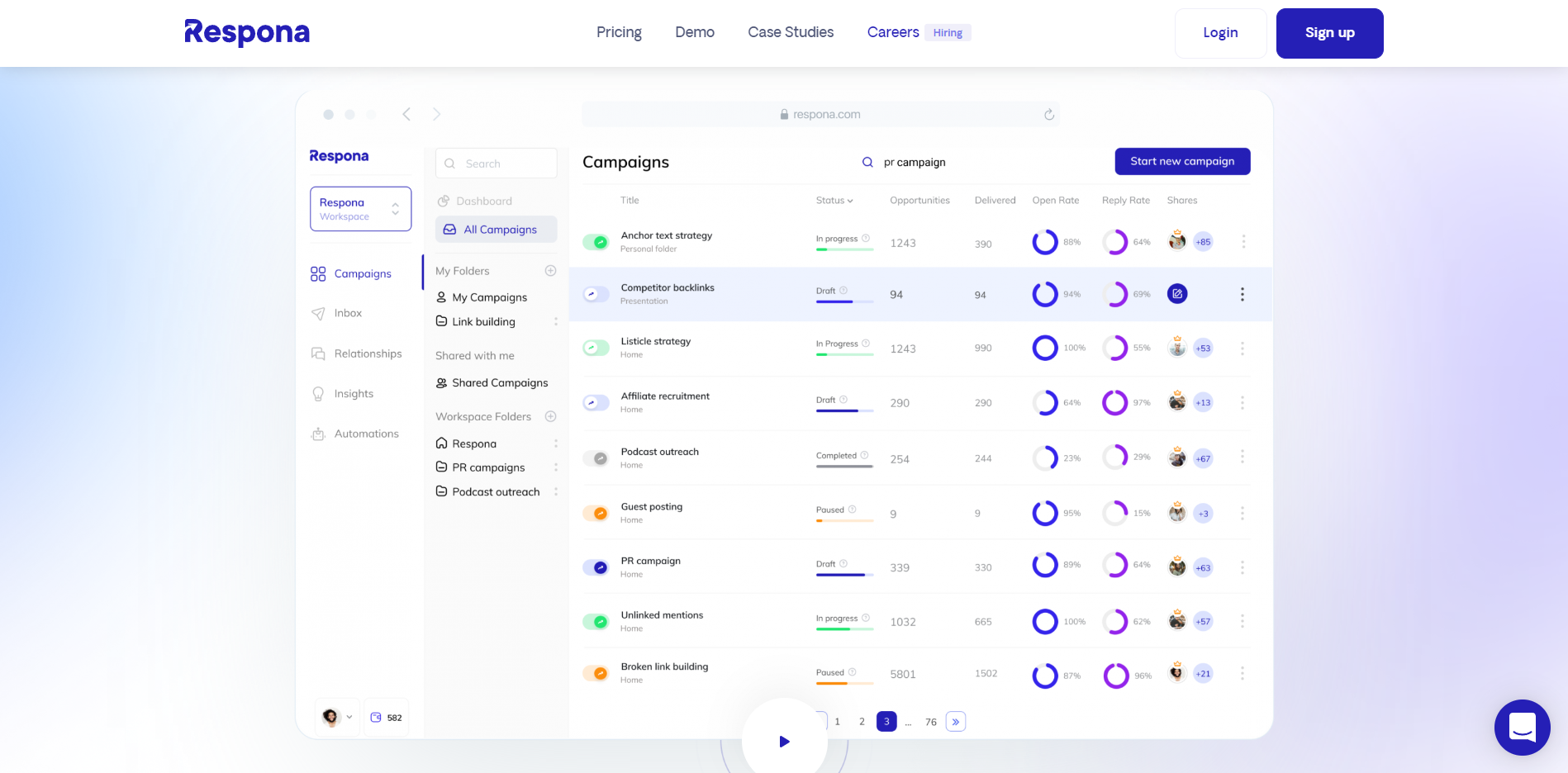Open the Case Studies link
Screen dimensions: 1568x773
tap(791, 32)
